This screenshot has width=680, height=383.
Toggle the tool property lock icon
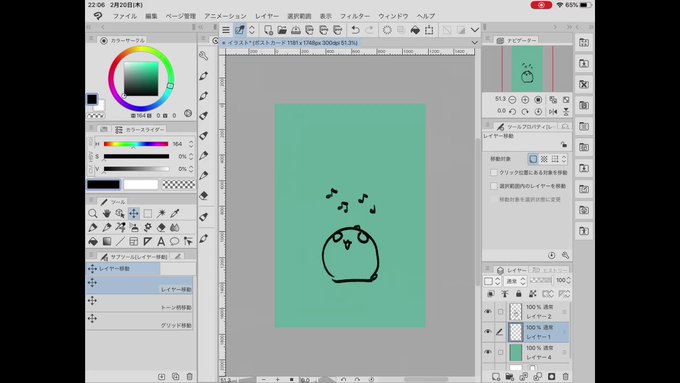564,144
